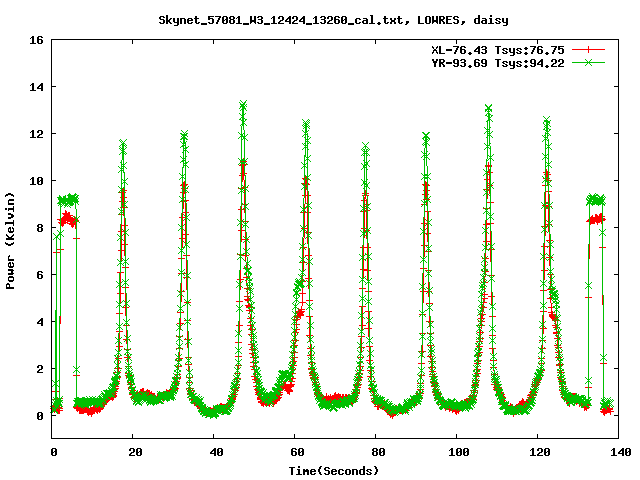Click the y-axis tick label 10
640x480 pixels.
coord(36,181)
